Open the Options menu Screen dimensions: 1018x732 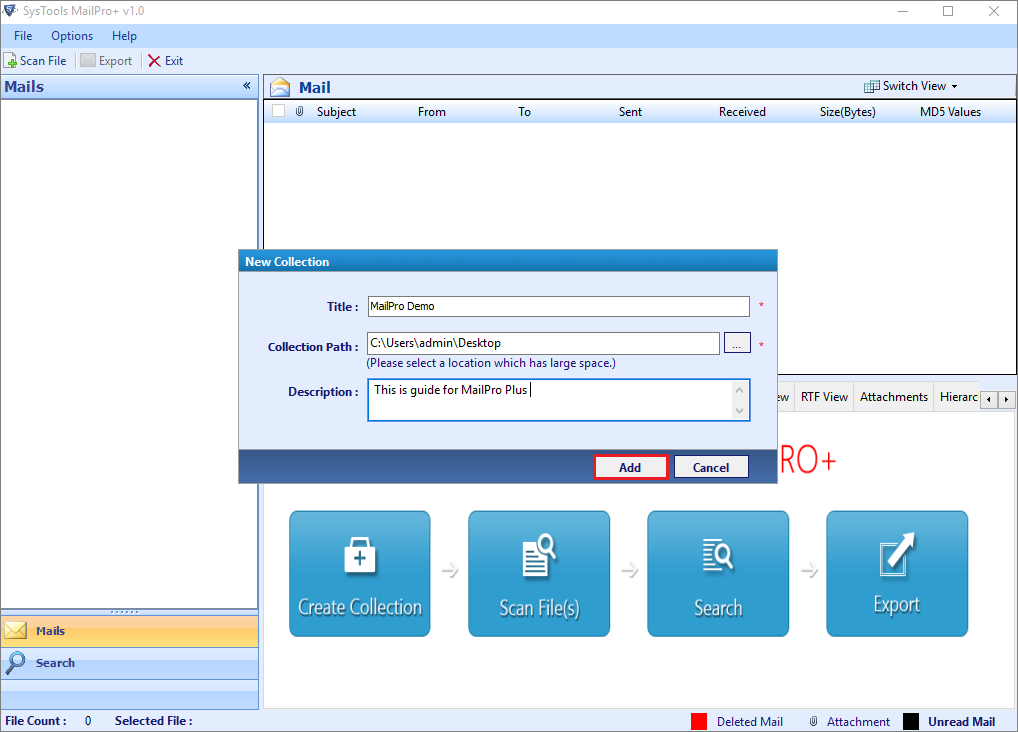(71, 35)
